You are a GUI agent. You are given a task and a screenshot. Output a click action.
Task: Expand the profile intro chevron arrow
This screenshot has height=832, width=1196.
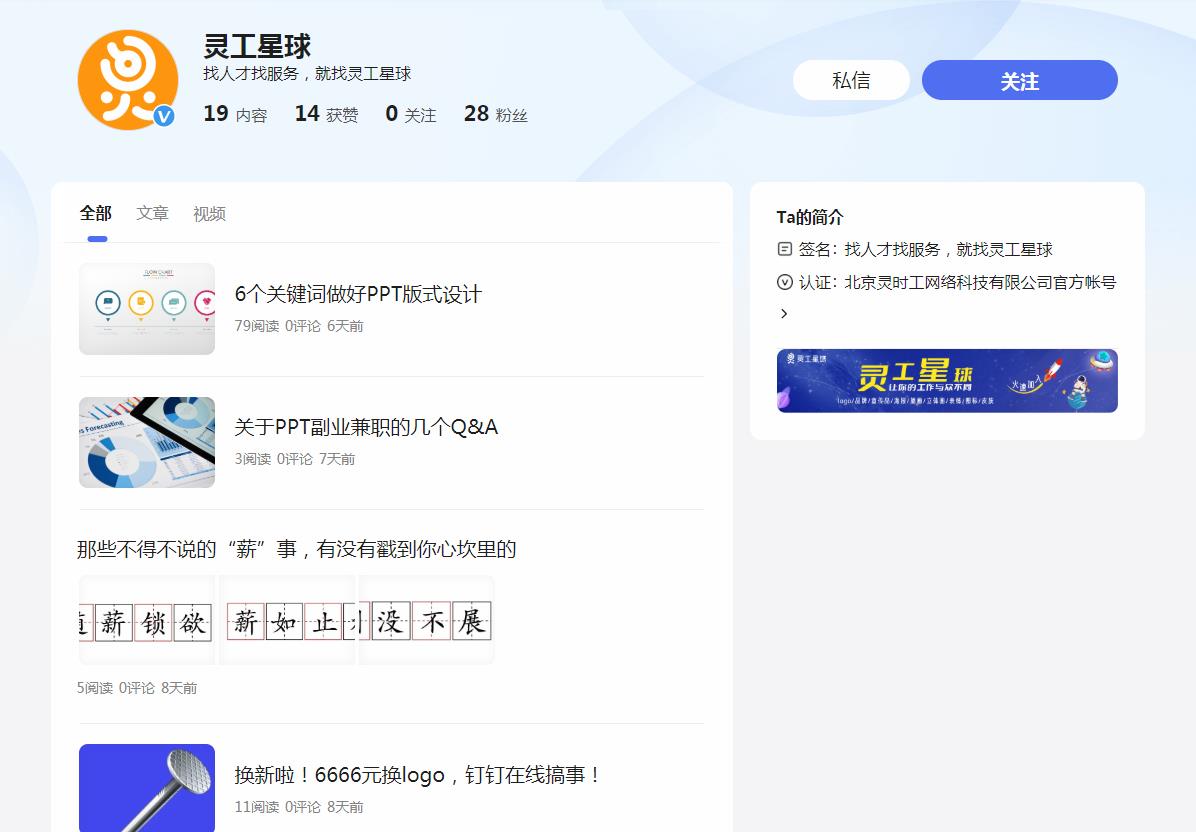[x=783, y=313]
